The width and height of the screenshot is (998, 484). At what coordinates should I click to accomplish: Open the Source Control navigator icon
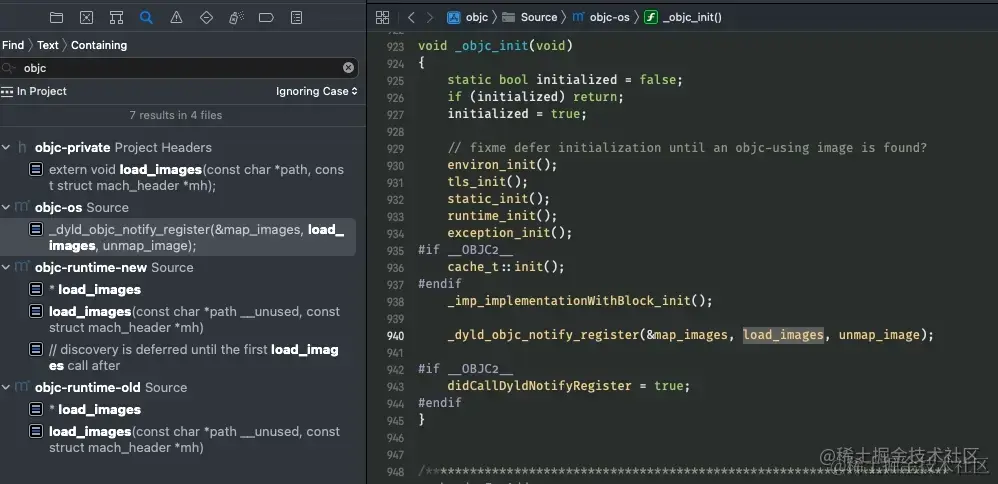point(86,18)
